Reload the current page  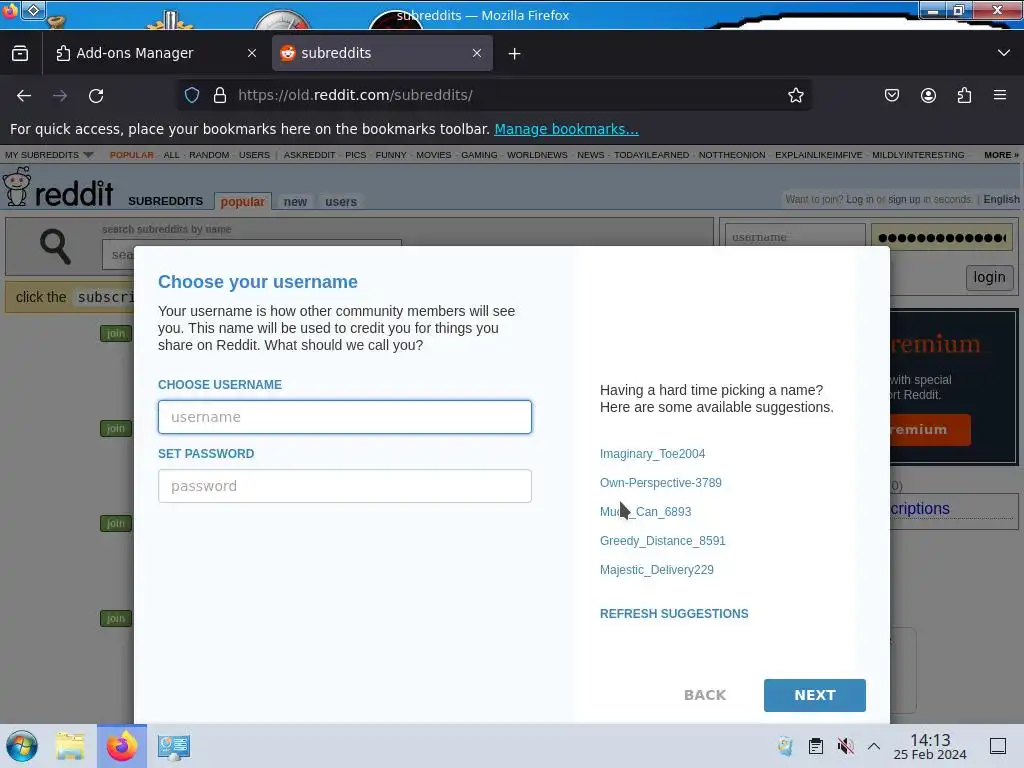(96, 95)
